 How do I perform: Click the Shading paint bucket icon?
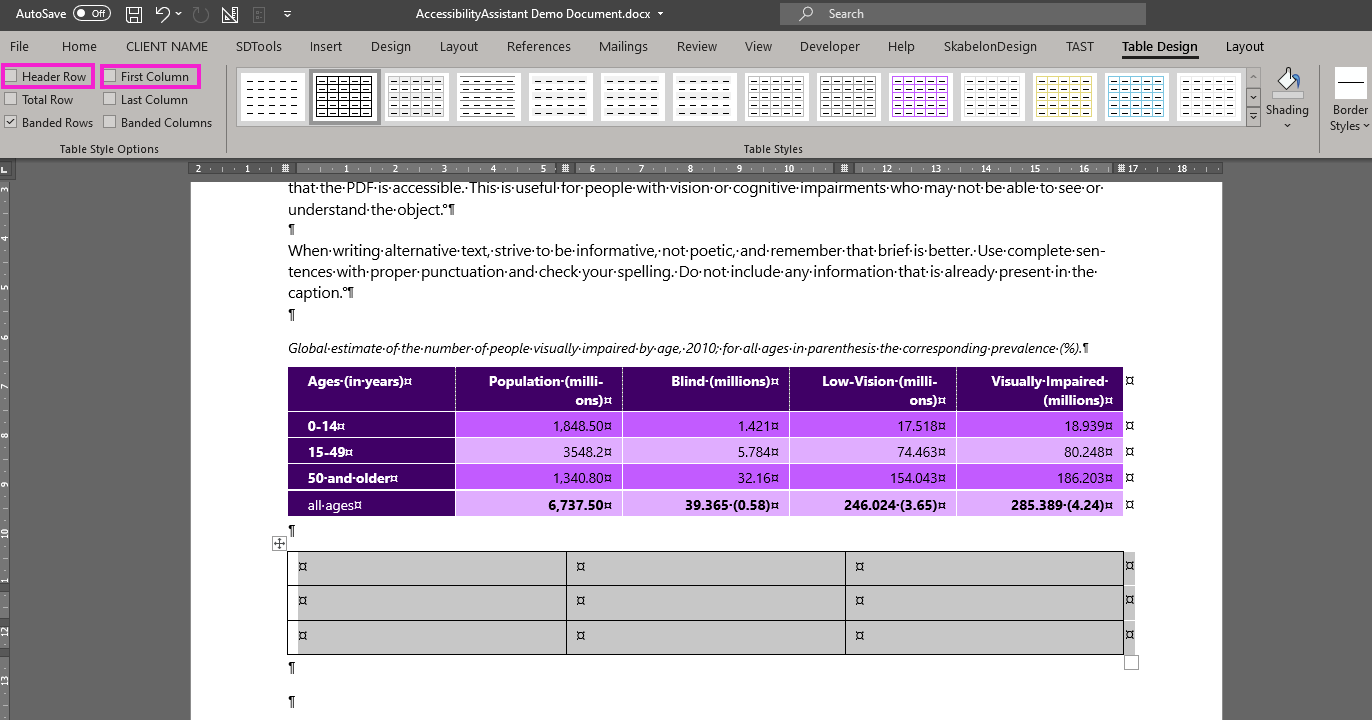(x=1287, y=83)
